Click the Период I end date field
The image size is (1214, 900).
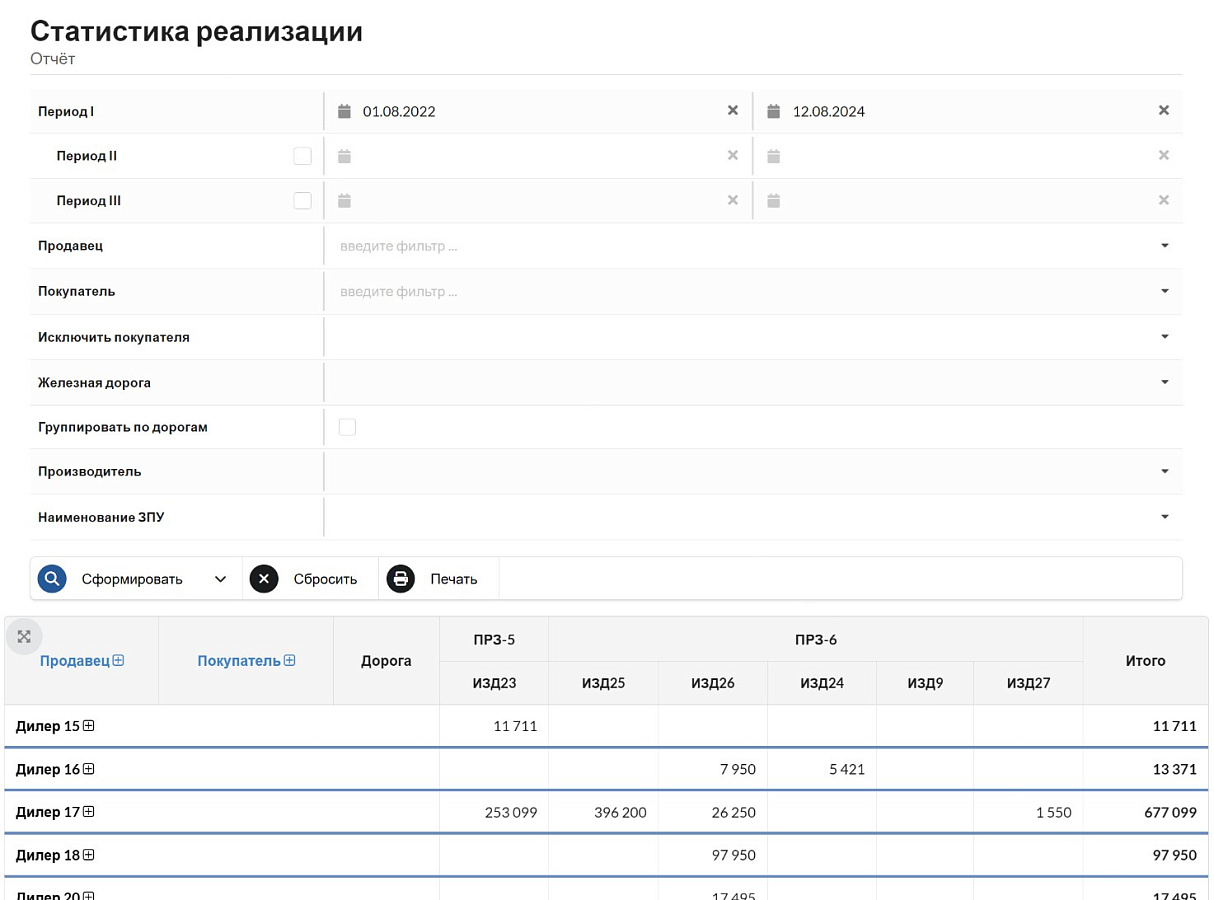[x=970, y=111]
